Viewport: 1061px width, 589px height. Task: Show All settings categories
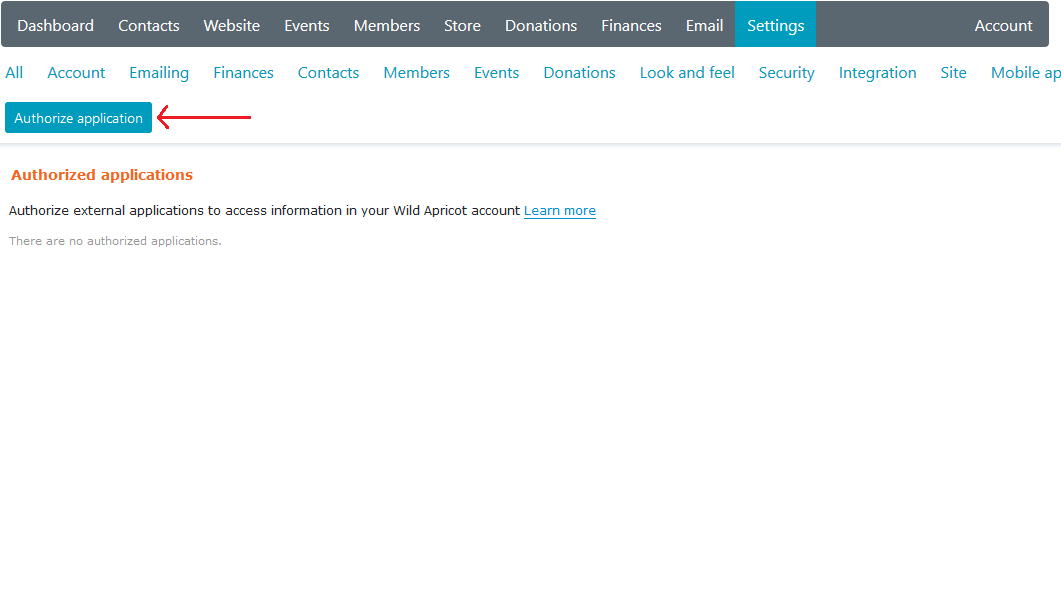point(14,72)
